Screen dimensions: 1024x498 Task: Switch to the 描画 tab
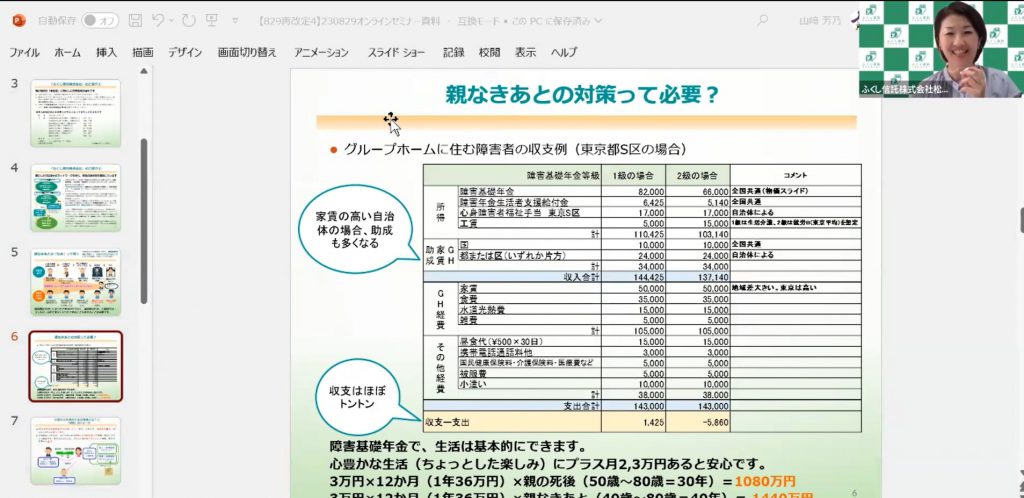tap(142, 53)
